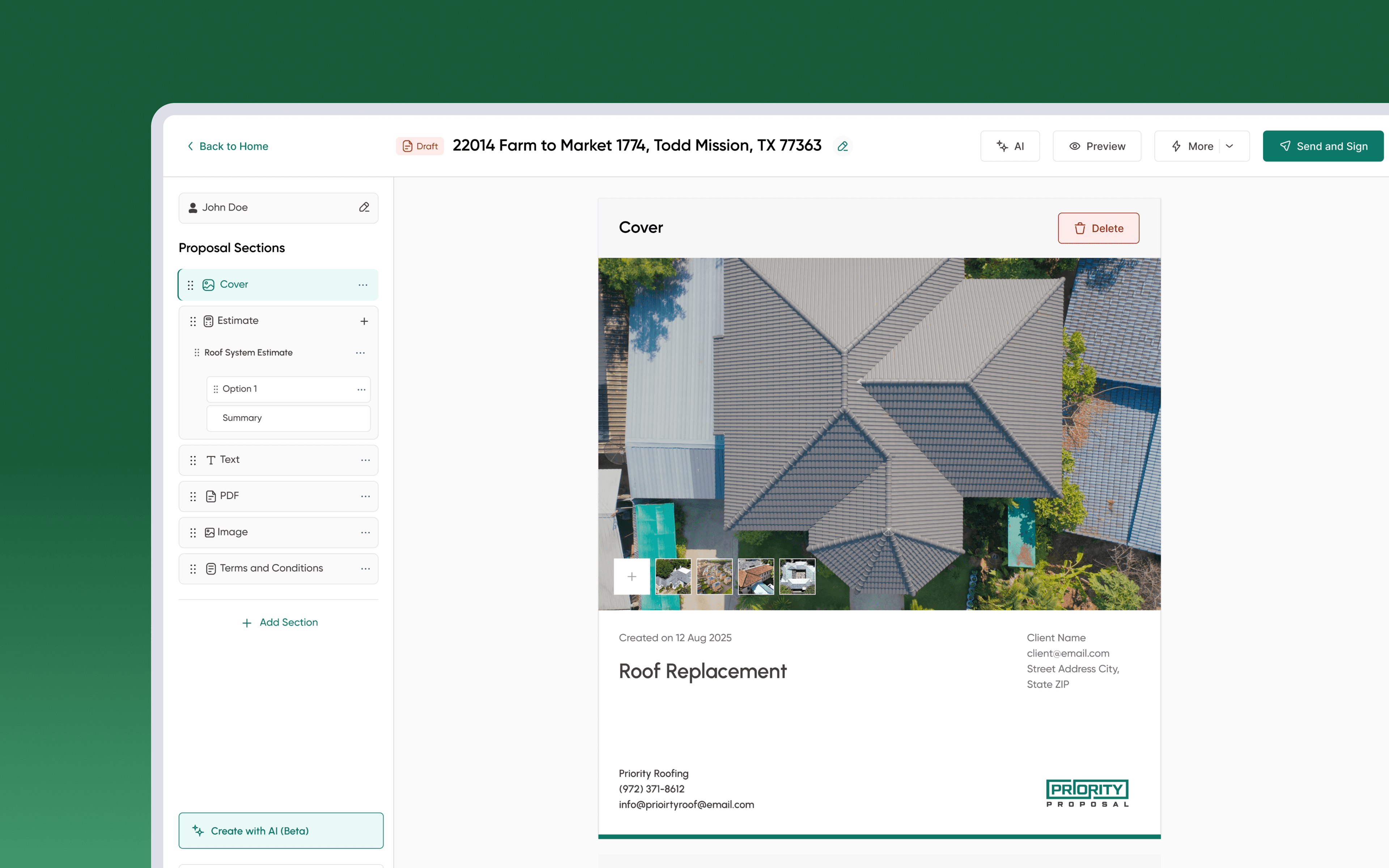This screenshot has width=1389, height=868.
Task: Open the PDF section three-dot menu
Action: pyautogui.click(x=365, y=496)
